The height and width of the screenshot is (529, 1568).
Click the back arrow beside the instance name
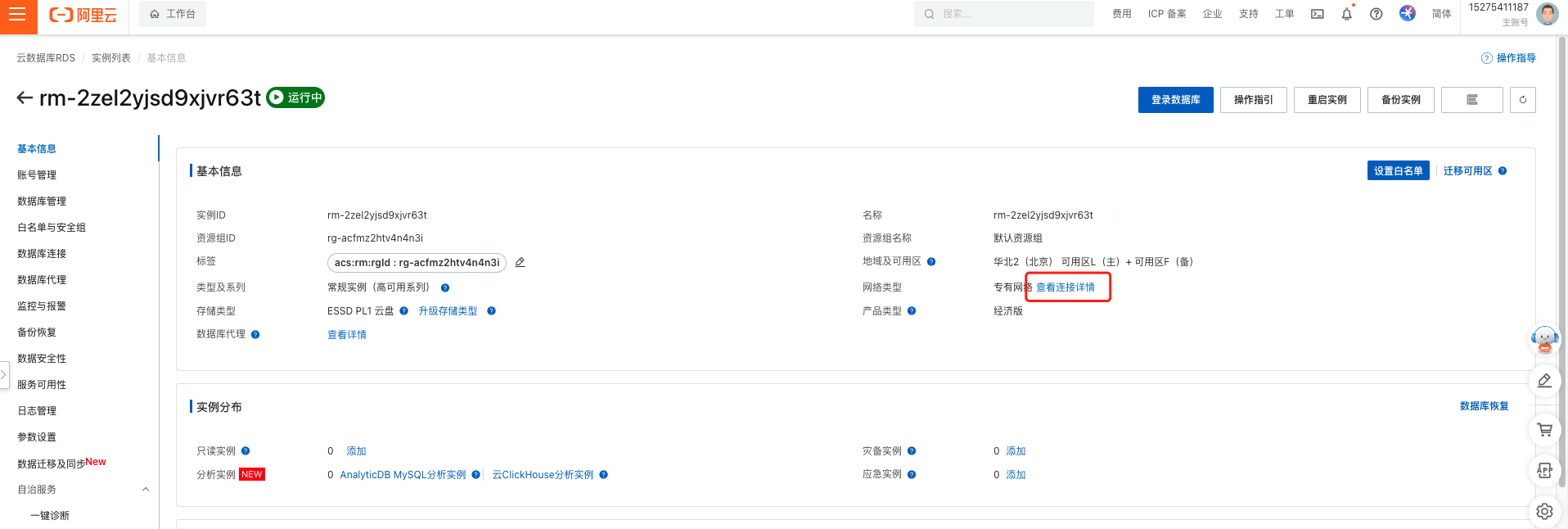point(25,98)
